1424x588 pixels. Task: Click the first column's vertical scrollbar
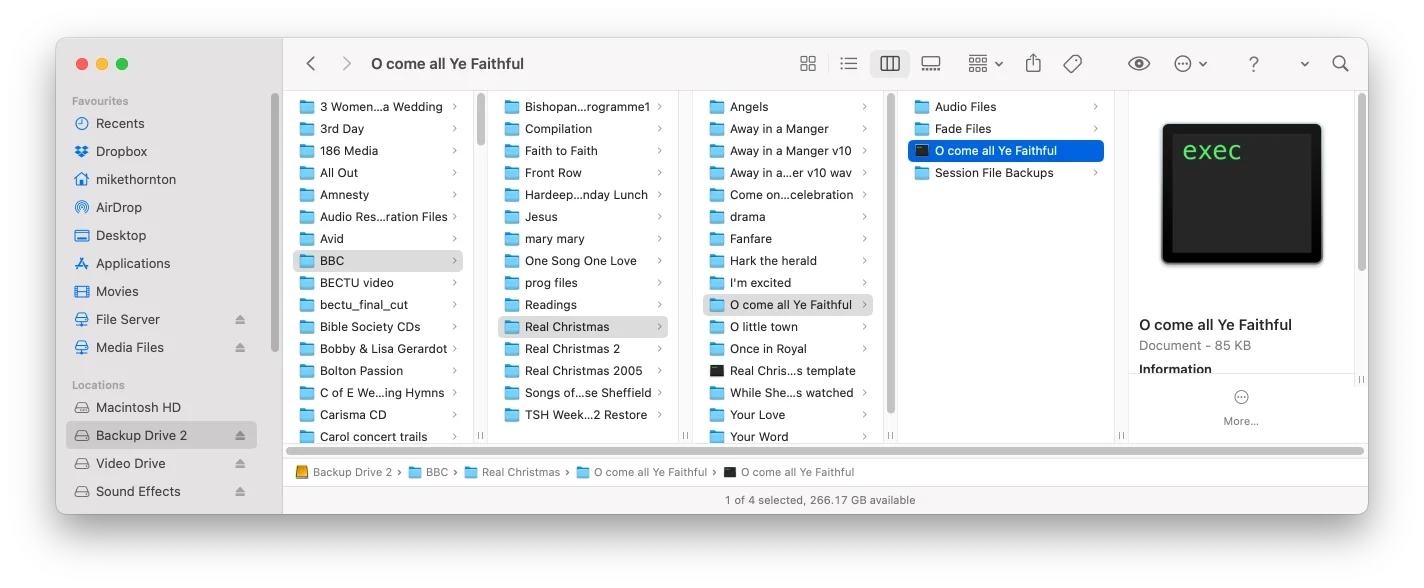tap(481, 121)
